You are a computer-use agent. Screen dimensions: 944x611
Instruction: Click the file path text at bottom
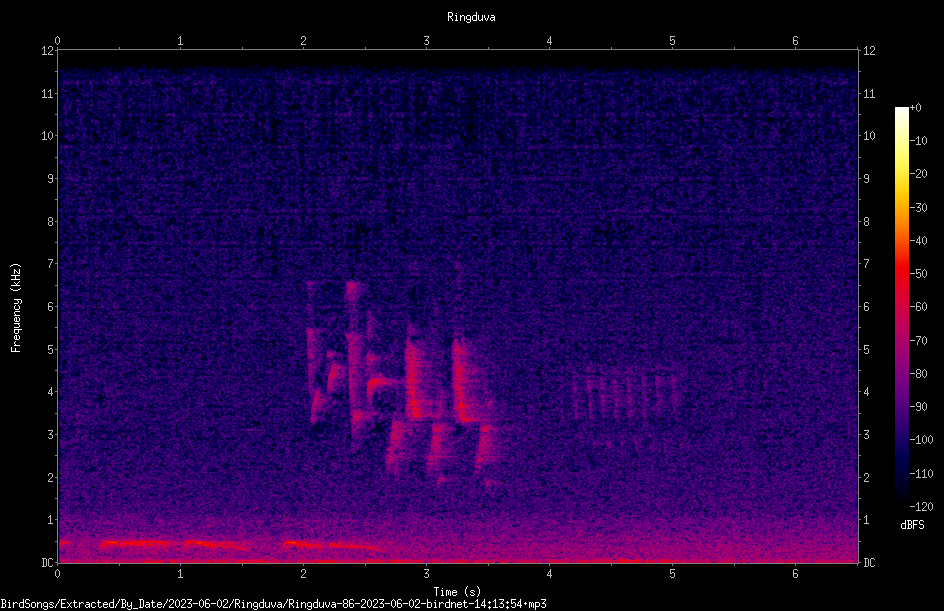[273, 604]
